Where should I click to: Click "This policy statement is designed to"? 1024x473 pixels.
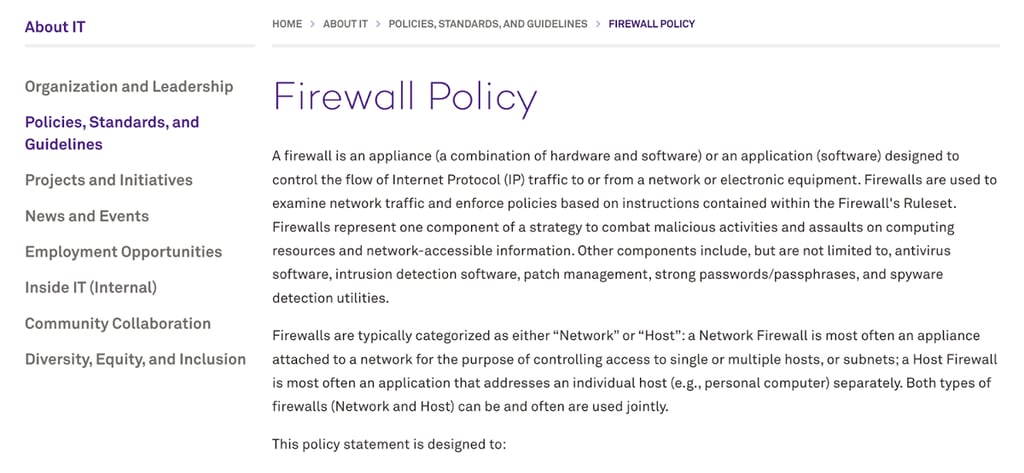click(x=390, y=443)
